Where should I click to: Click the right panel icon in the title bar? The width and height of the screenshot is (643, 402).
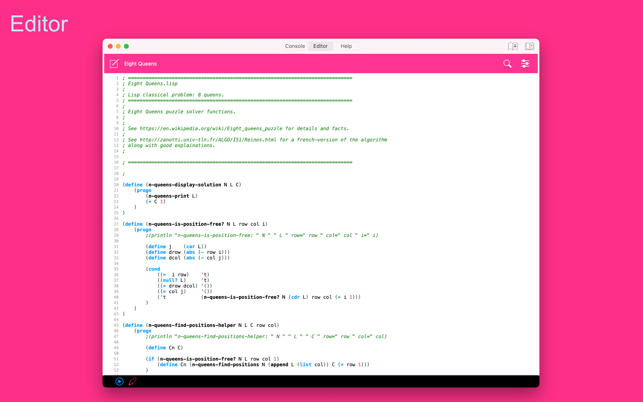coord(529,46)
